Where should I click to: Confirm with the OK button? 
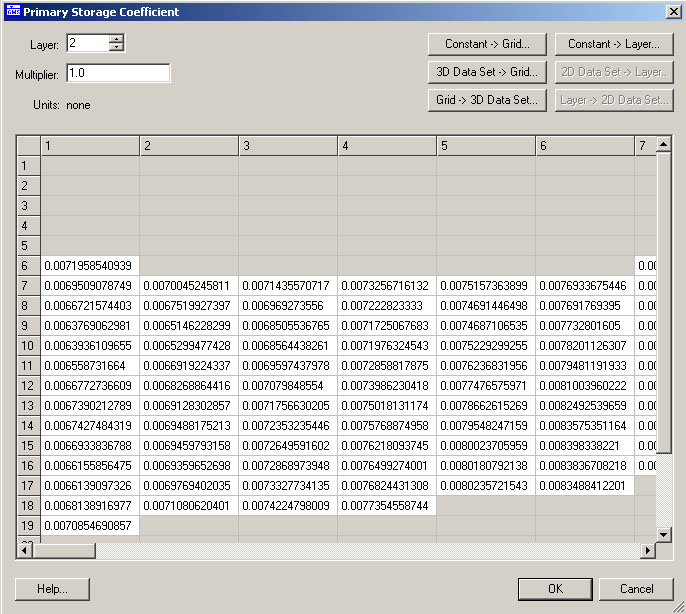[555, 589]
